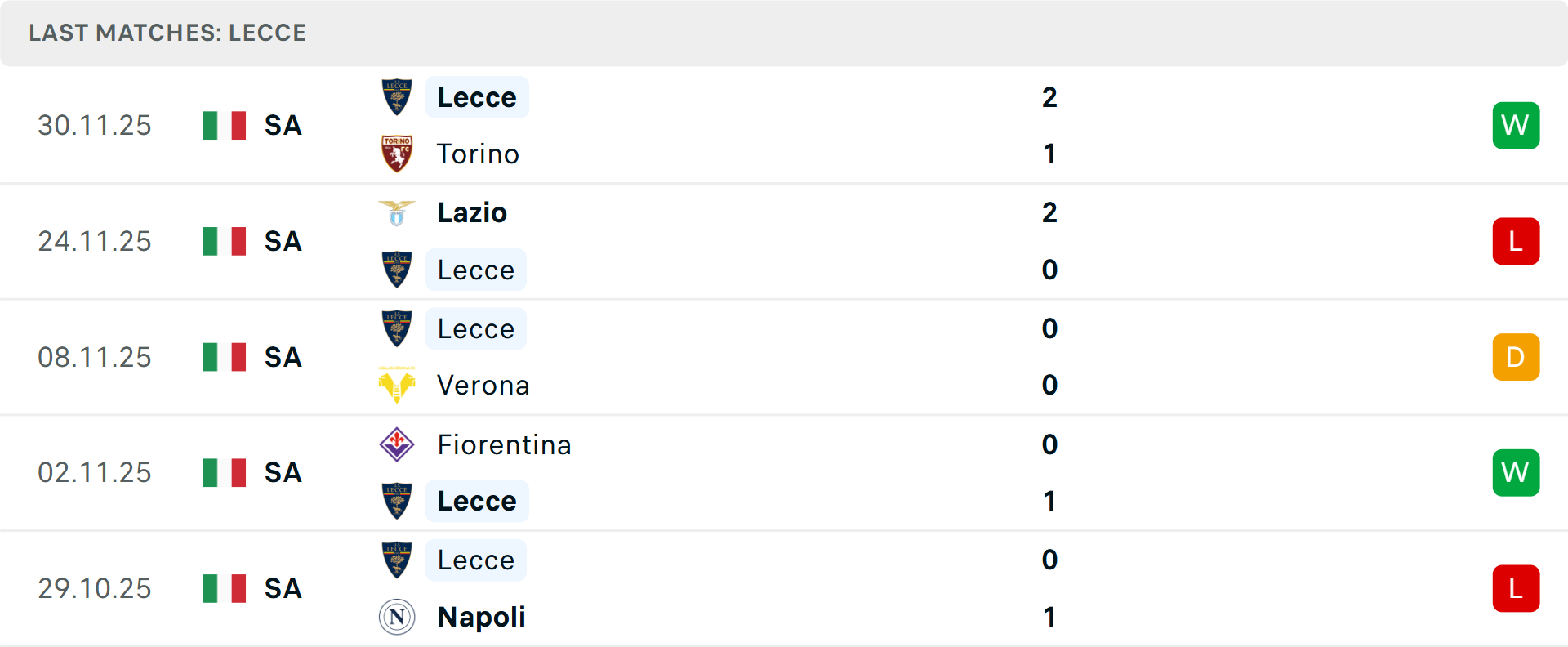Open the highlighted Lecce team link
The height and width of the screenshot is (647, 1568).
coord(477,96)
